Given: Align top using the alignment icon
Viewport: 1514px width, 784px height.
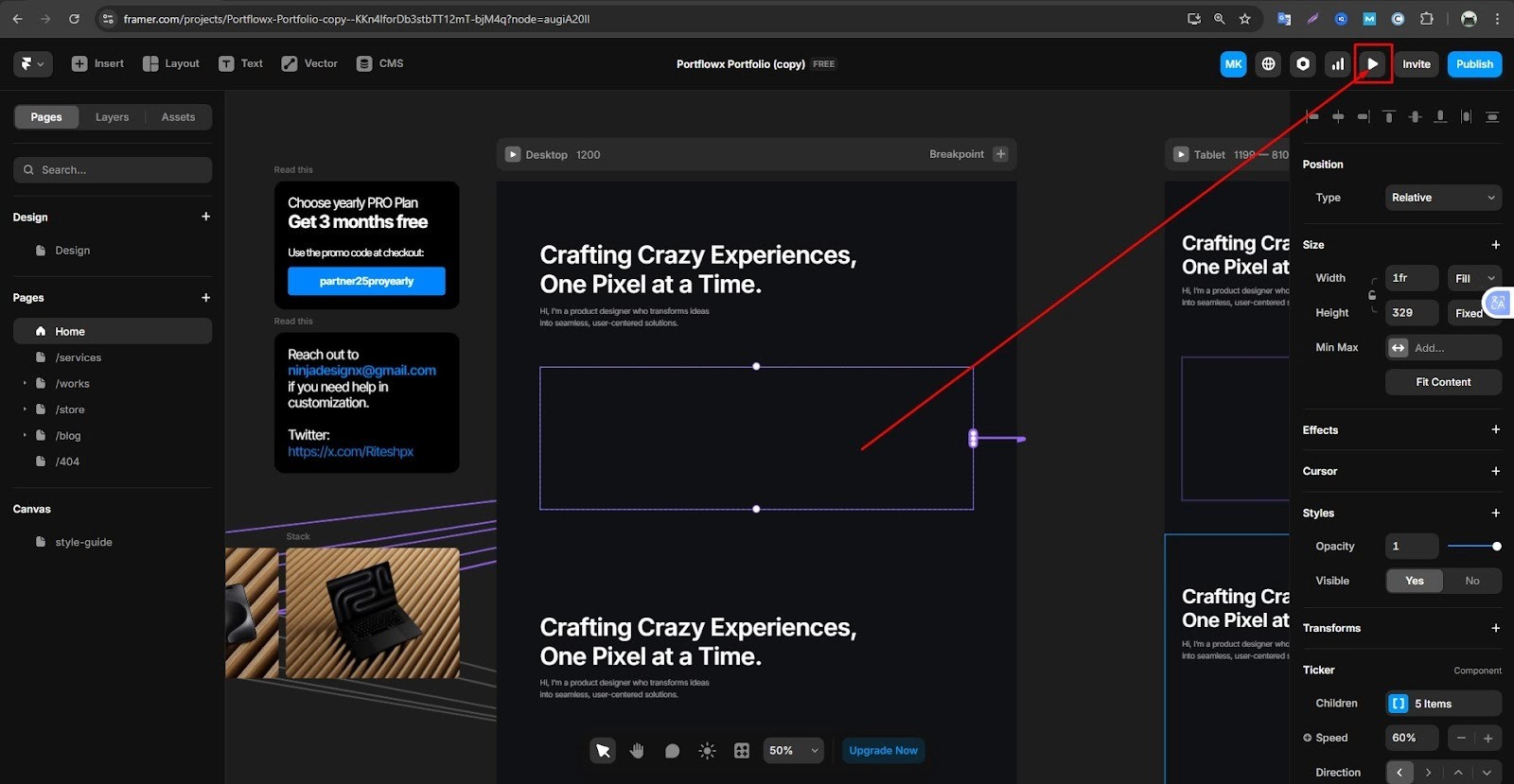Looking at the screenshot, I should [1389, 116].
